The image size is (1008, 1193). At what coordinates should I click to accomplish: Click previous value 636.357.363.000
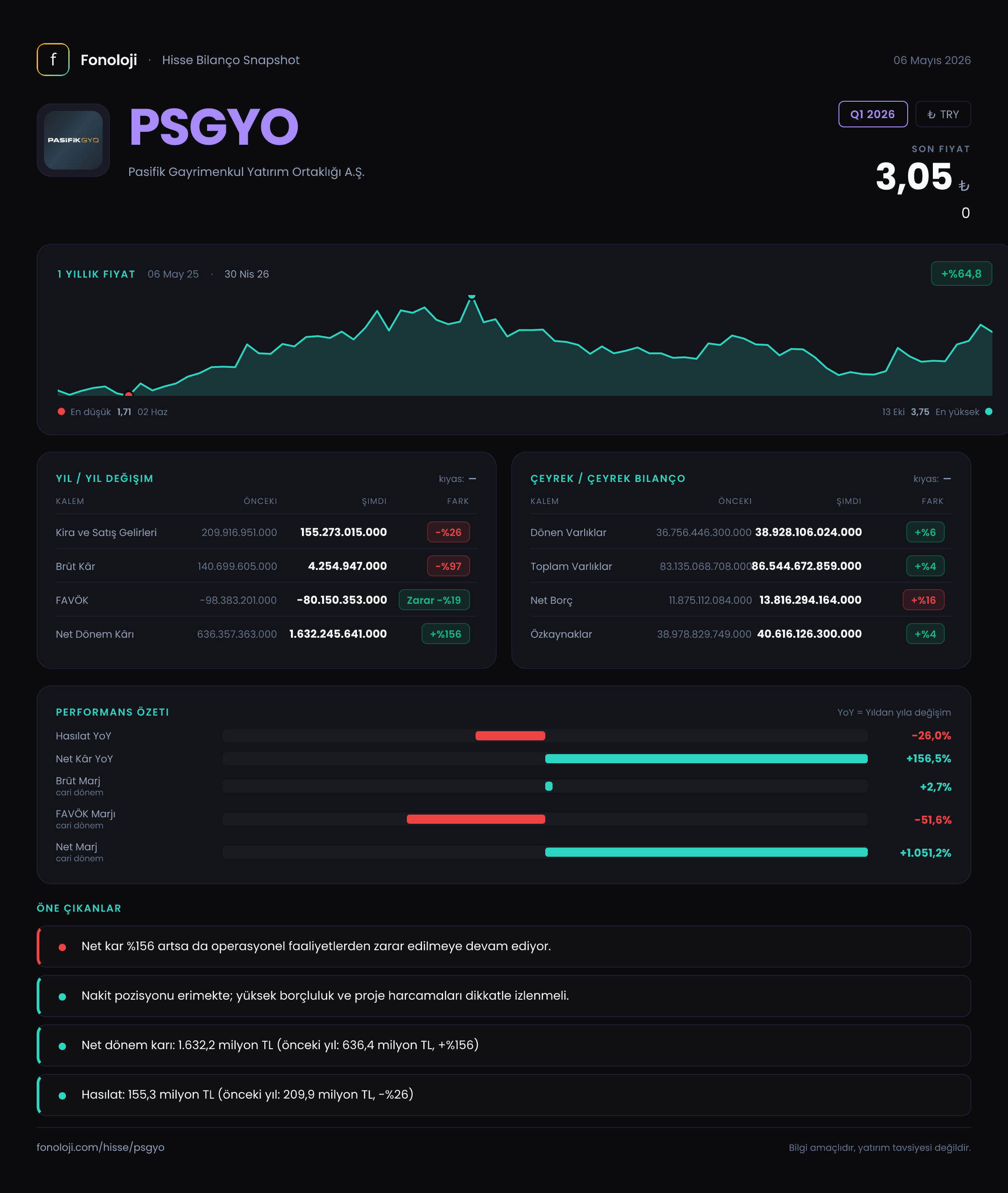(236, 634)
